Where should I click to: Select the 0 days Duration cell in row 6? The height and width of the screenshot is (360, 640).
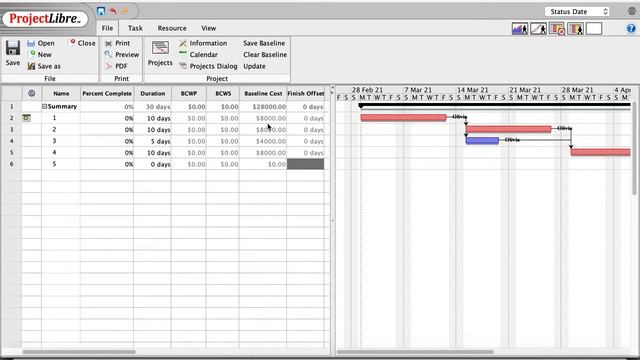click(153, 164)
